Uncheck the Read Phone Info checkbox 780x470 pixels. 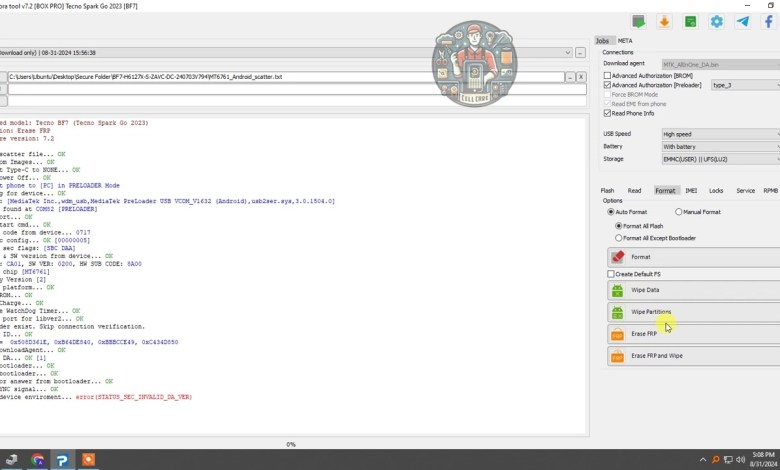608,113
